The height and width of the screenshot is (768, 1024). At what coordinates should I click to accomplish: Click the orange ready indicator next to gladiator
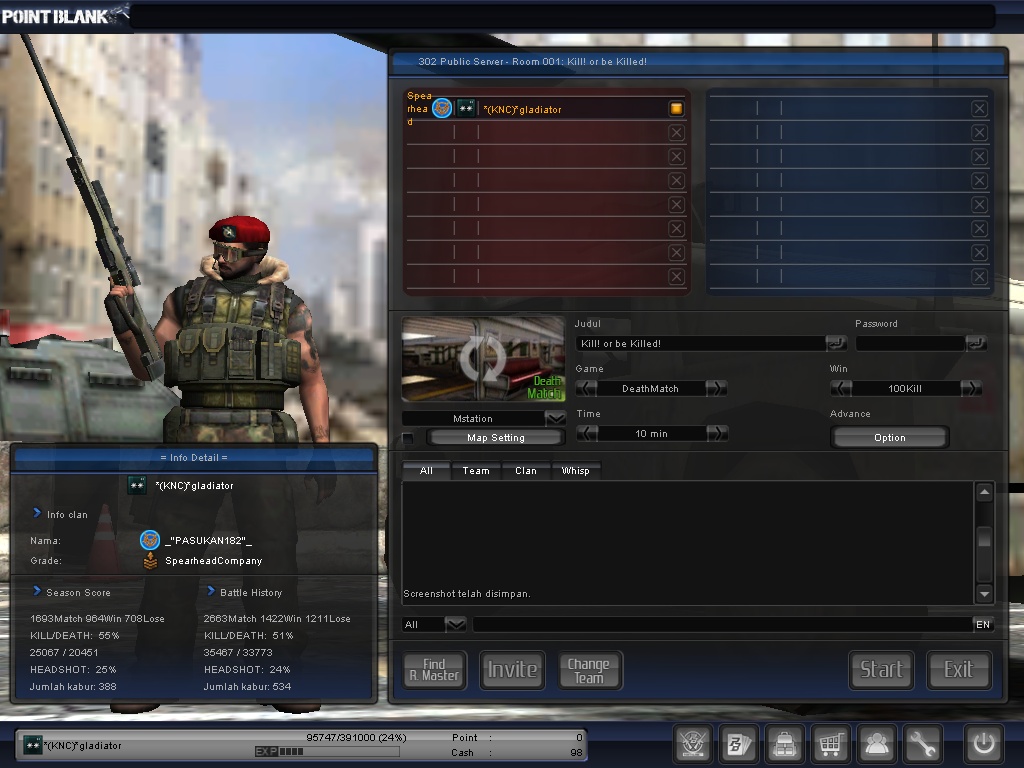tap(677, 108)
